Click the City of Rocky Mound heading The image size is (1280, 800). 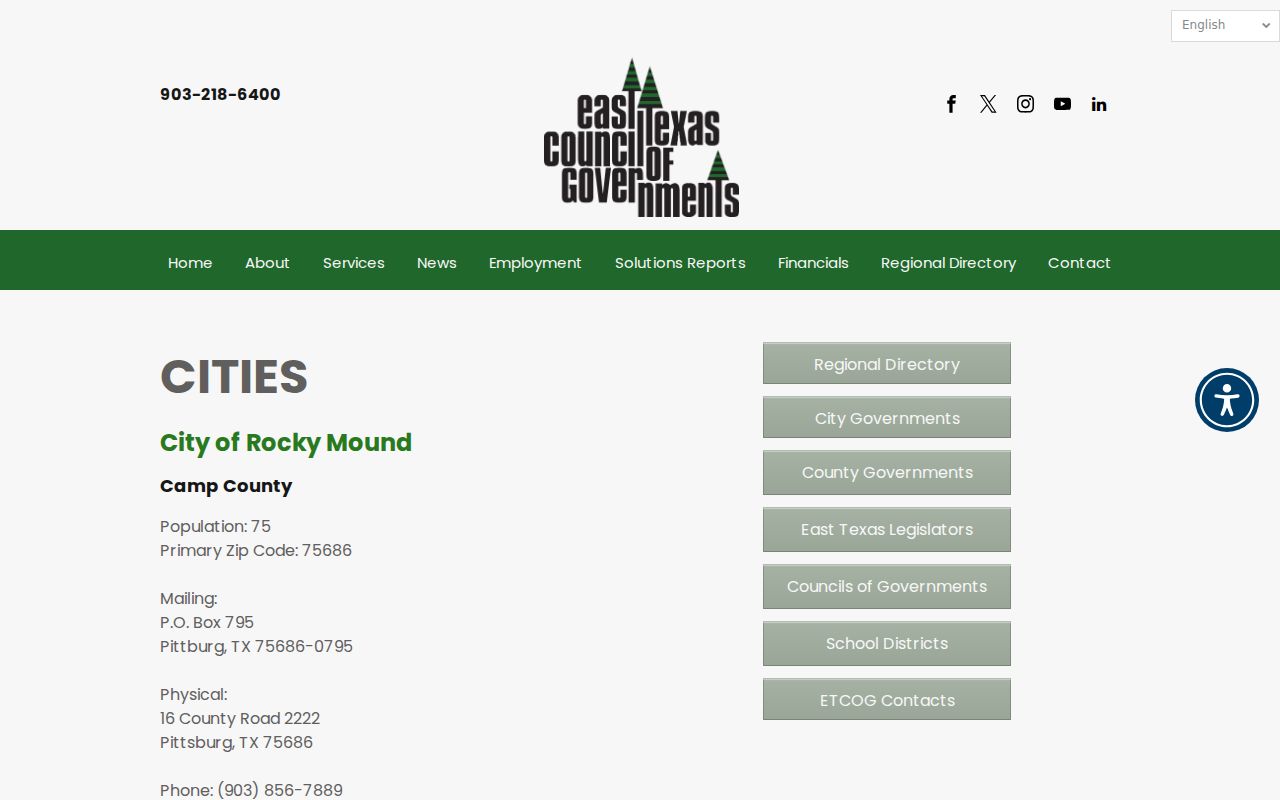click(x=286, y=442)
